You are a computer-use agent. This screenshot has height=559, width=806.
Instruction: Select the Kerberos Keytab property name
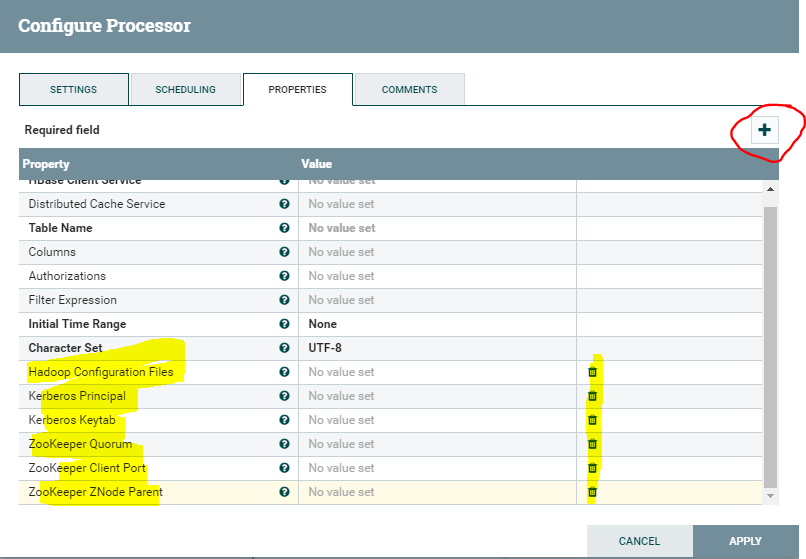(72, 420)
